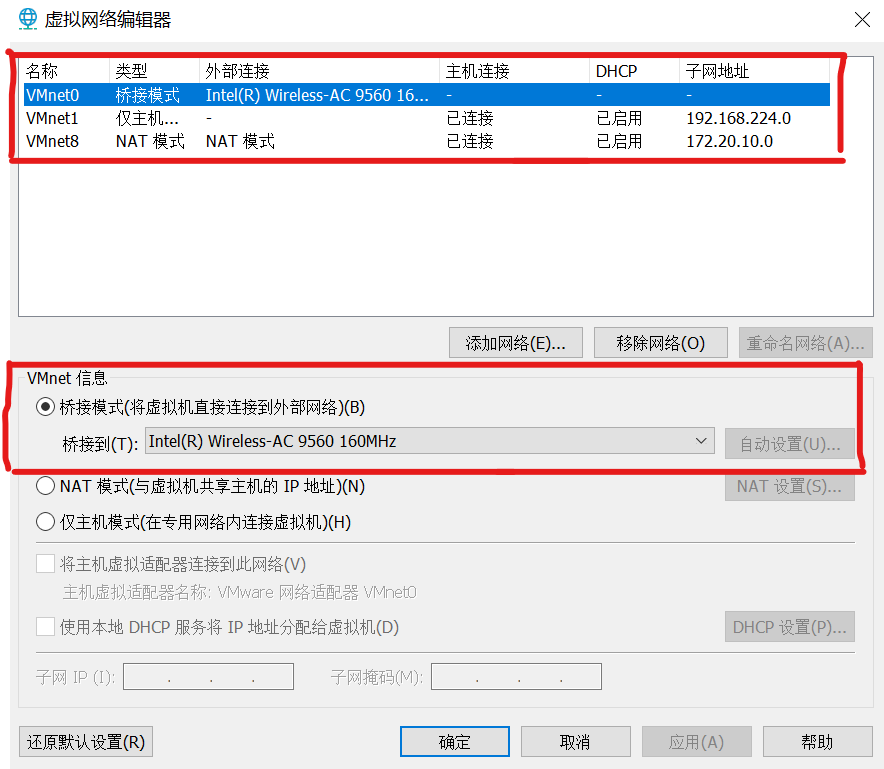Viewport: 884px width, 769px height.
Task: Click the 类型 column header
Action: [154, 71]
